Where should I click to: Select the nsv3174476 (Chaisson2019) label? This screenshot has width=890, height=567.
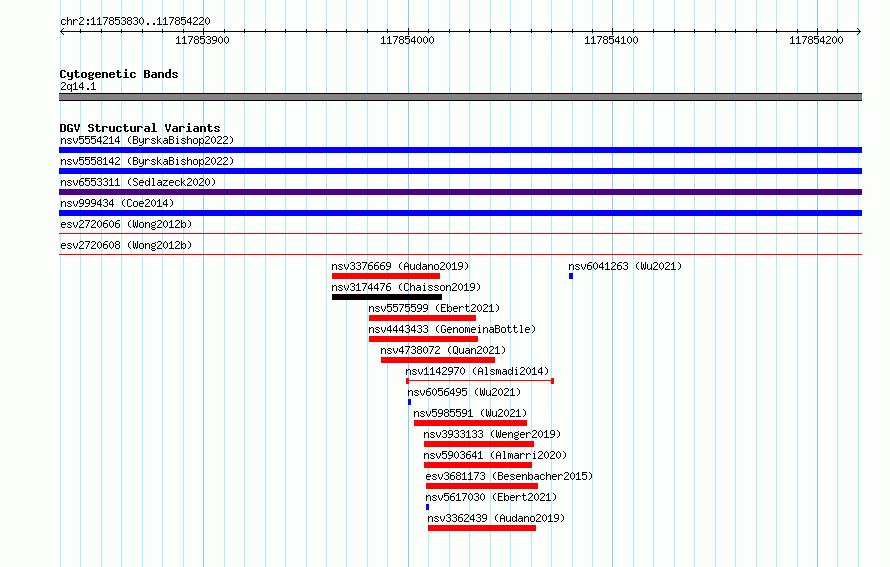[406, 287]
